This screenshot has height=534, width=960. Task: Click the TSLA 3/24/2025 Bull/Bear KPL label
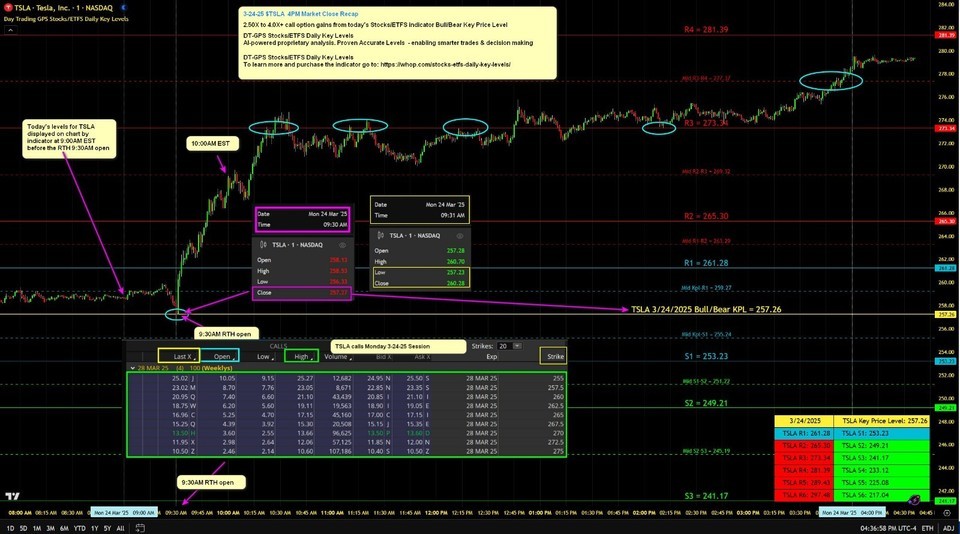(706, 309)
